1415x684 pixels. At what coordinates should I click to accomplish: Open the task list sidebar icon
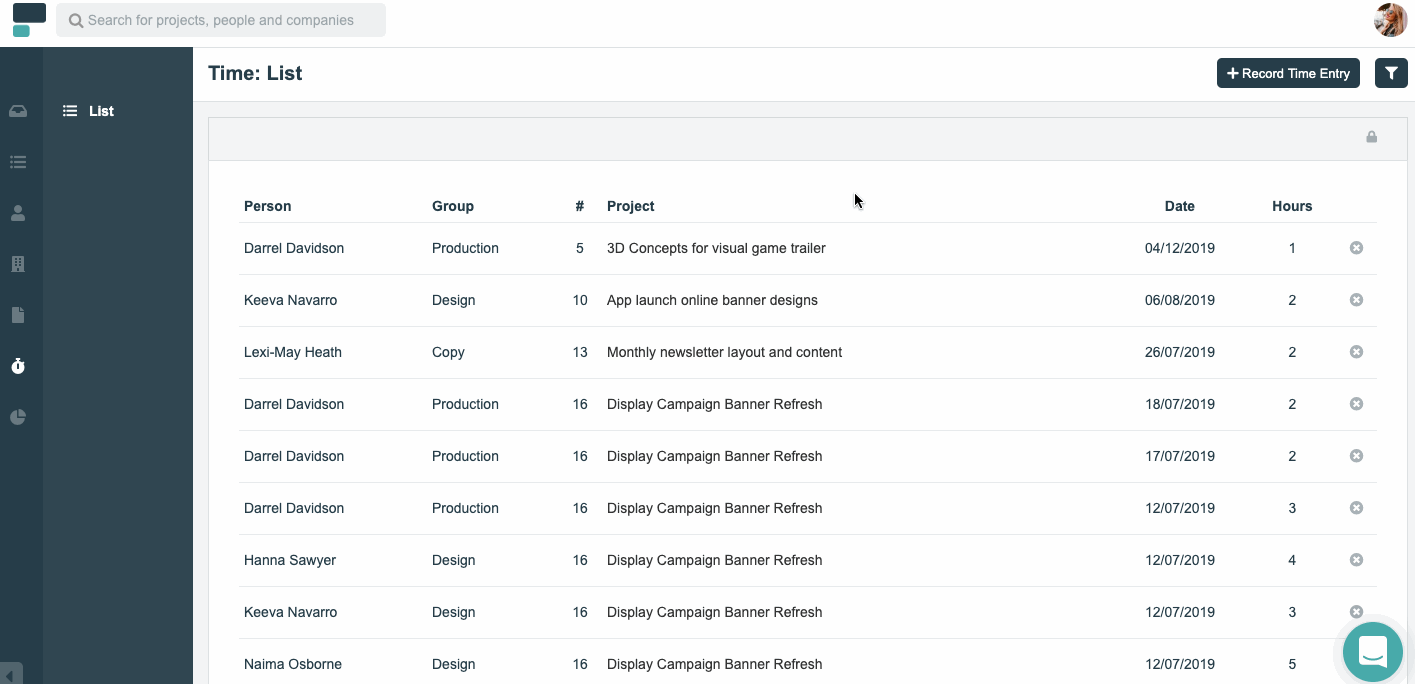(x=18, y=162)
